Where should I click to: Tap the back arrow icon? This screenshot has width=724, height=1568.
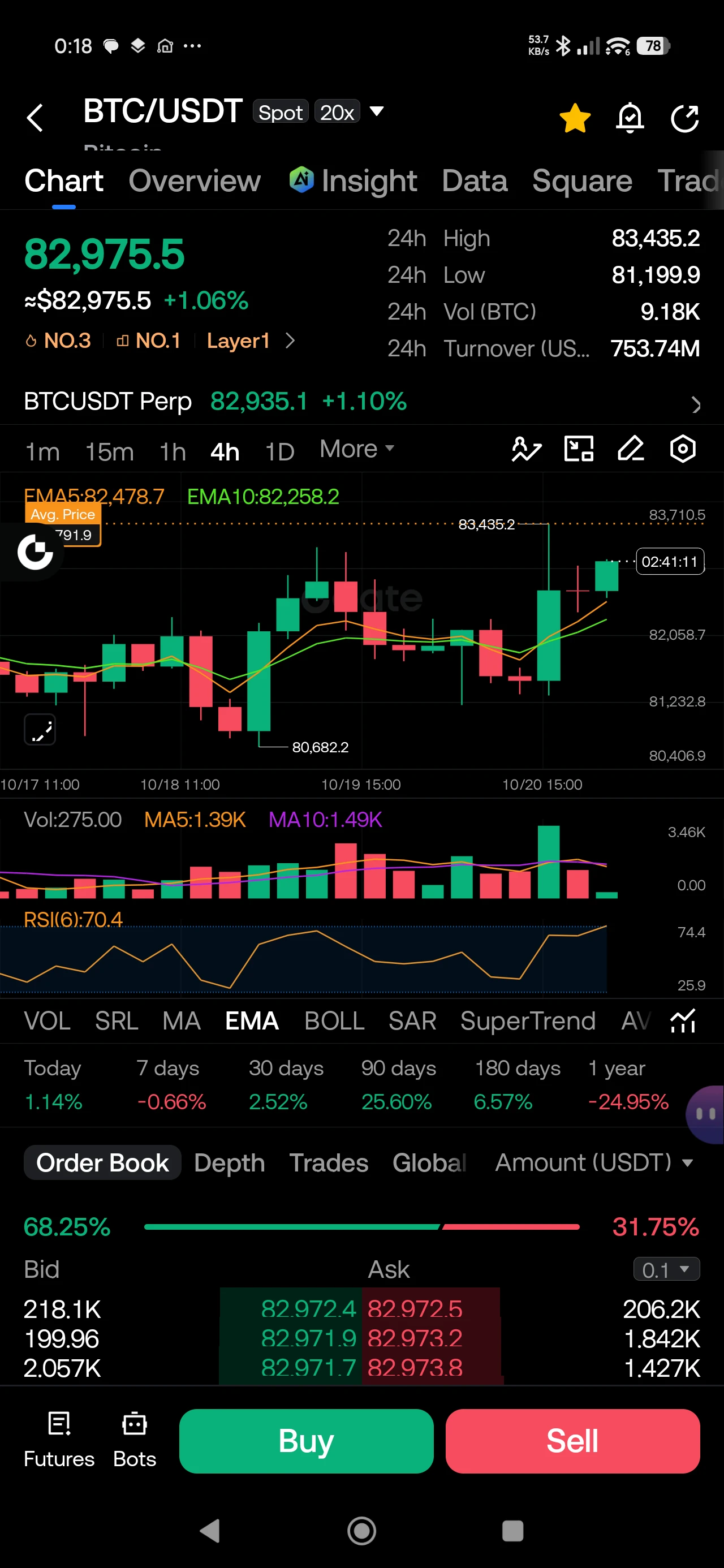click(x=35, y=117)
